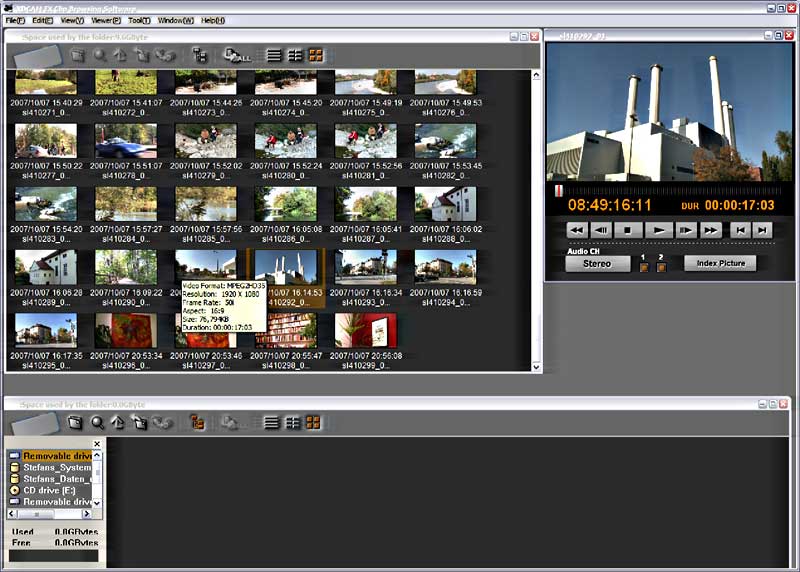Jump to the previous clip
Viewport: 800px width, 572px height.
738,230
